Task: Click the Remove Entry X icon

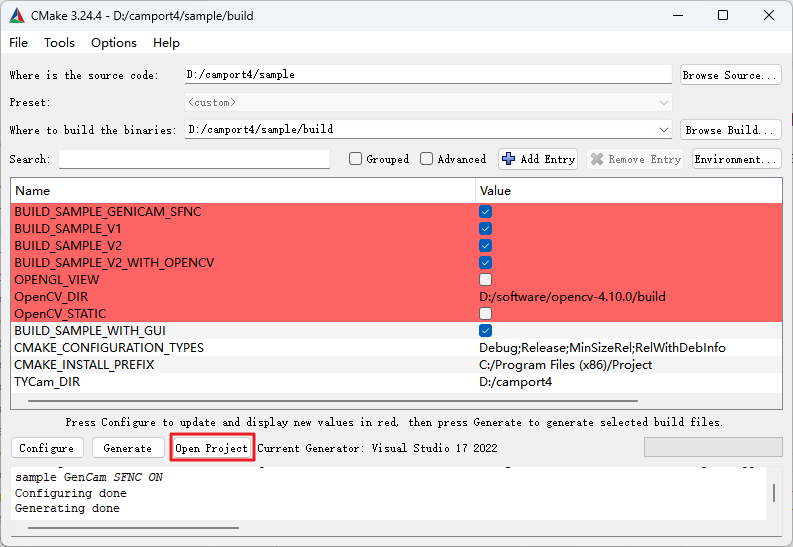Action: point(597,159)
